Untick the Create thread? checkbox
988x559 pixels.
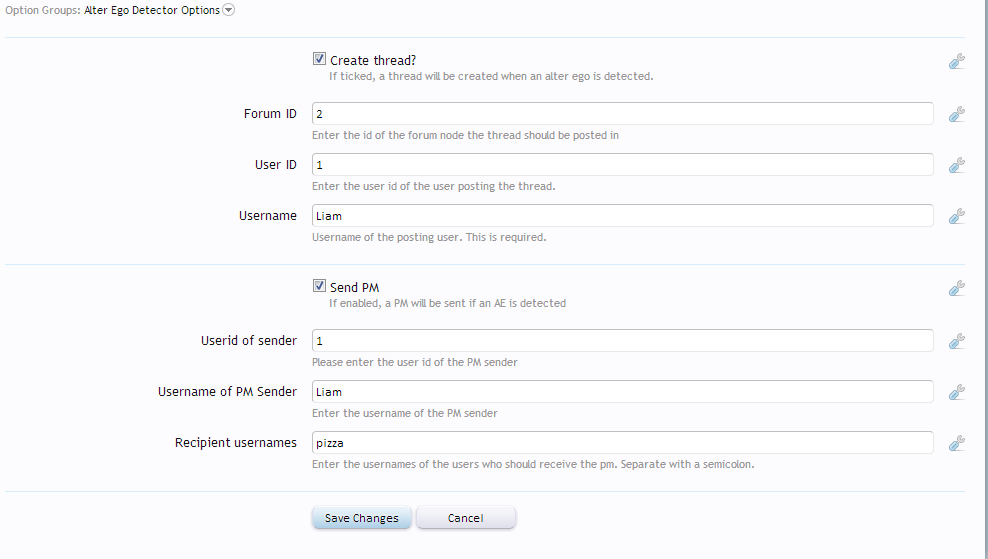320,60
